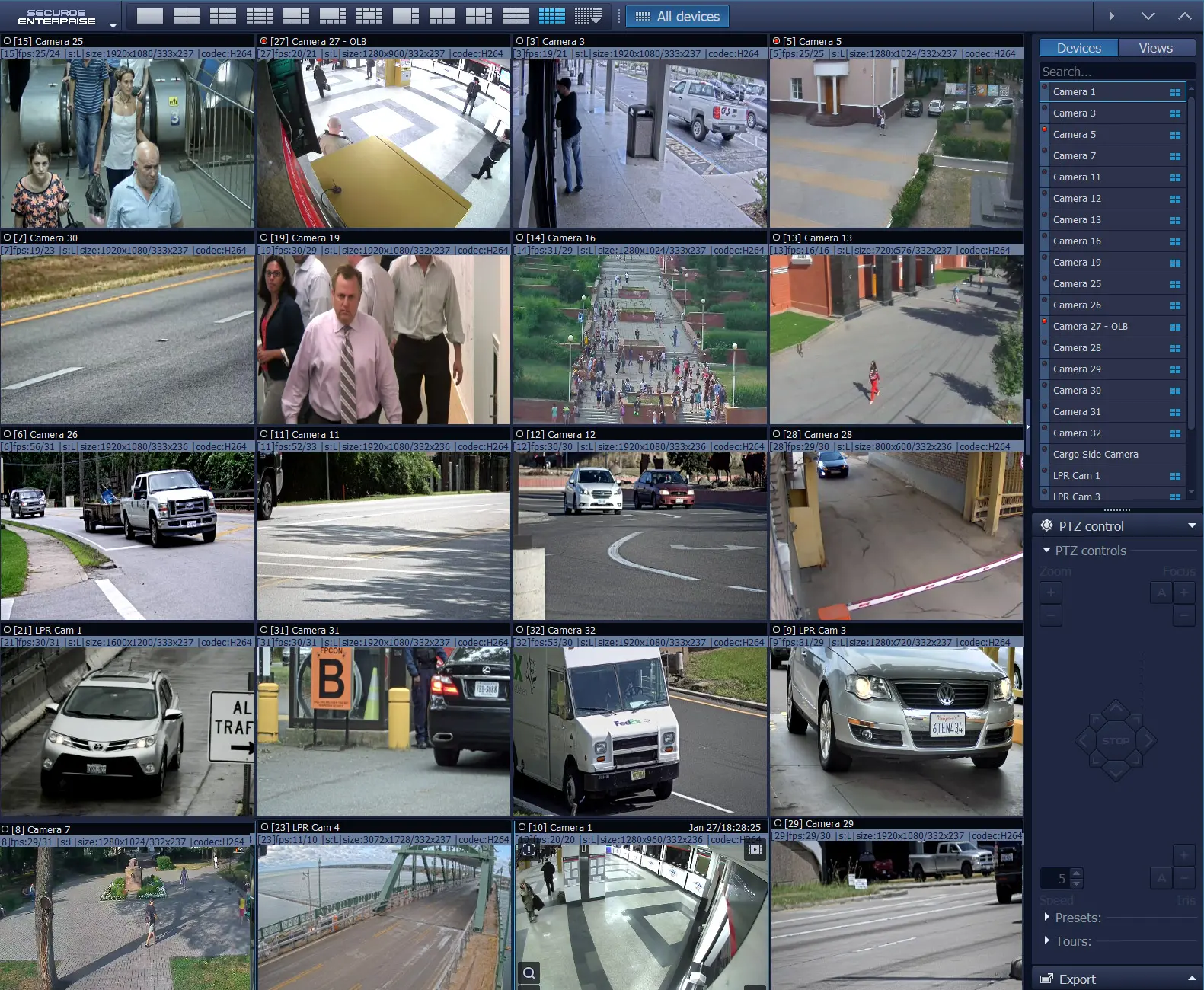The height and width of the screenshot is (990, 1204).
Task: Collapse the PTZ controls section triangle
Action: click(x=1047, y=550)
